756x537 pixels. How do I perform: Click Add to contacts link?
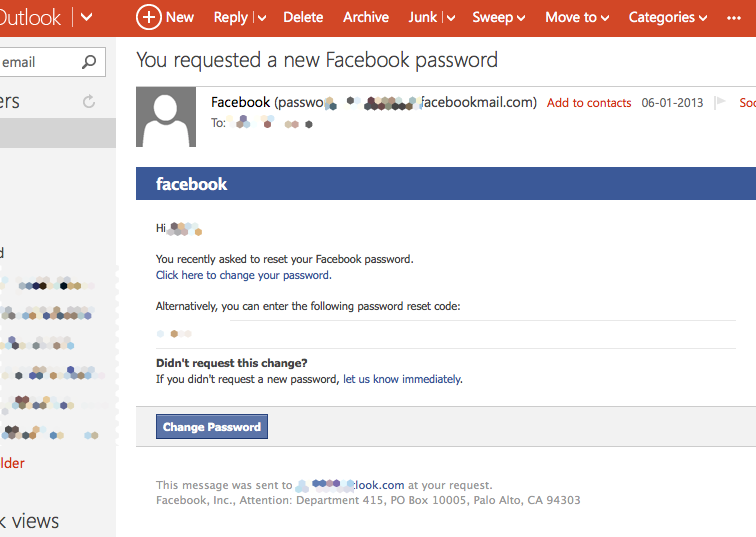click(x=589, y=103)
